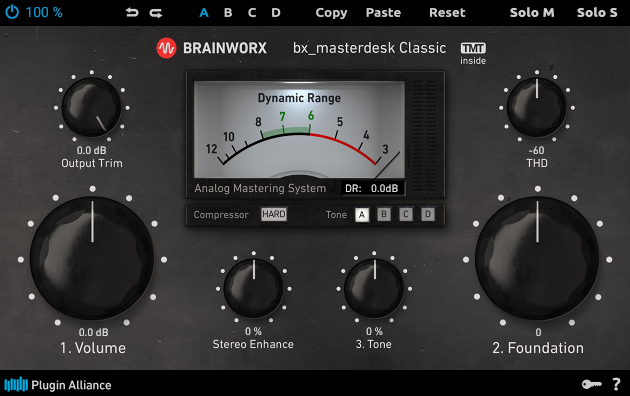Screen dimensions: 630x396
Task: Enable Solo S monitoring
Action: click(x=597, y=13)
